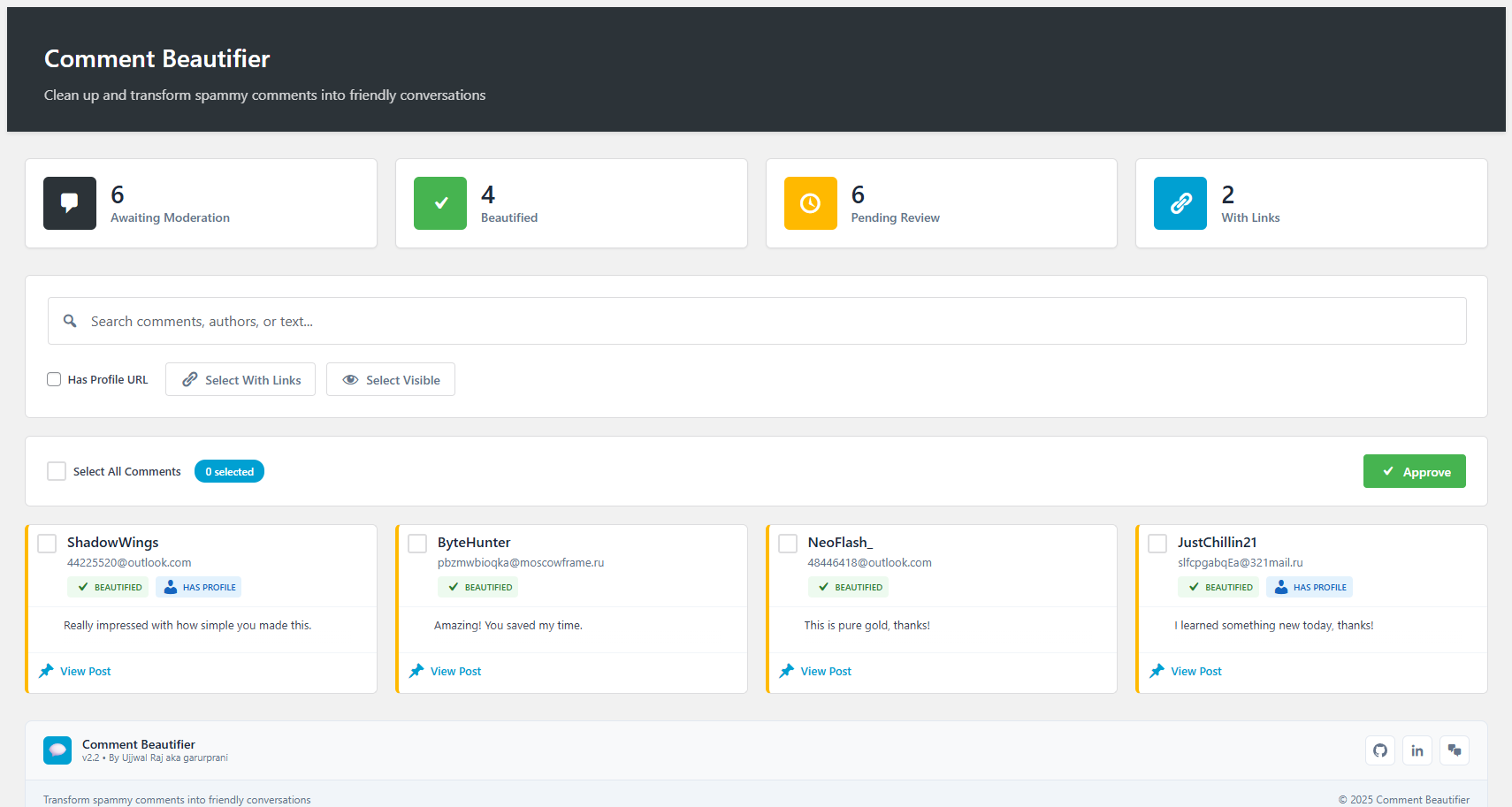Viewport: 1512px width, 807px height.
Task: Open the LinkedIn icon link in the footer
Action: 1417,750
